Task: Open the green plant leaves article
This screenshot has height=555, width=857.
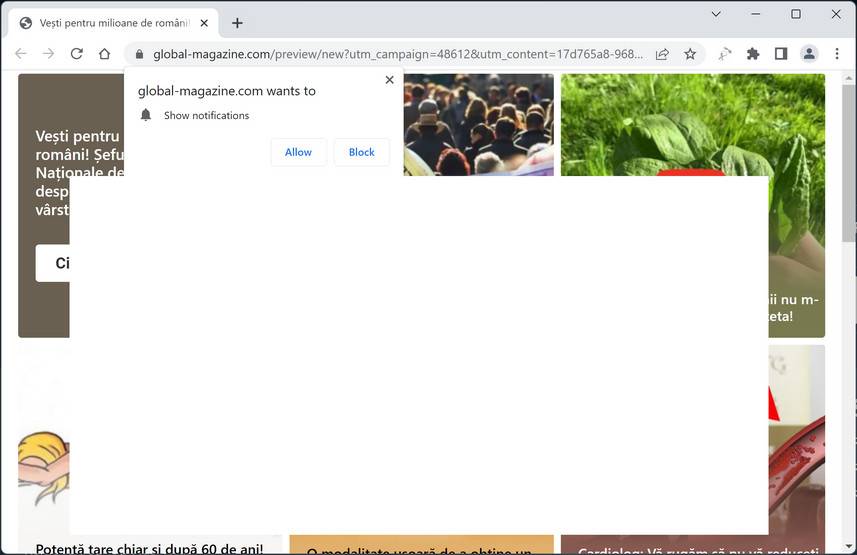Action: coord(692,125)
